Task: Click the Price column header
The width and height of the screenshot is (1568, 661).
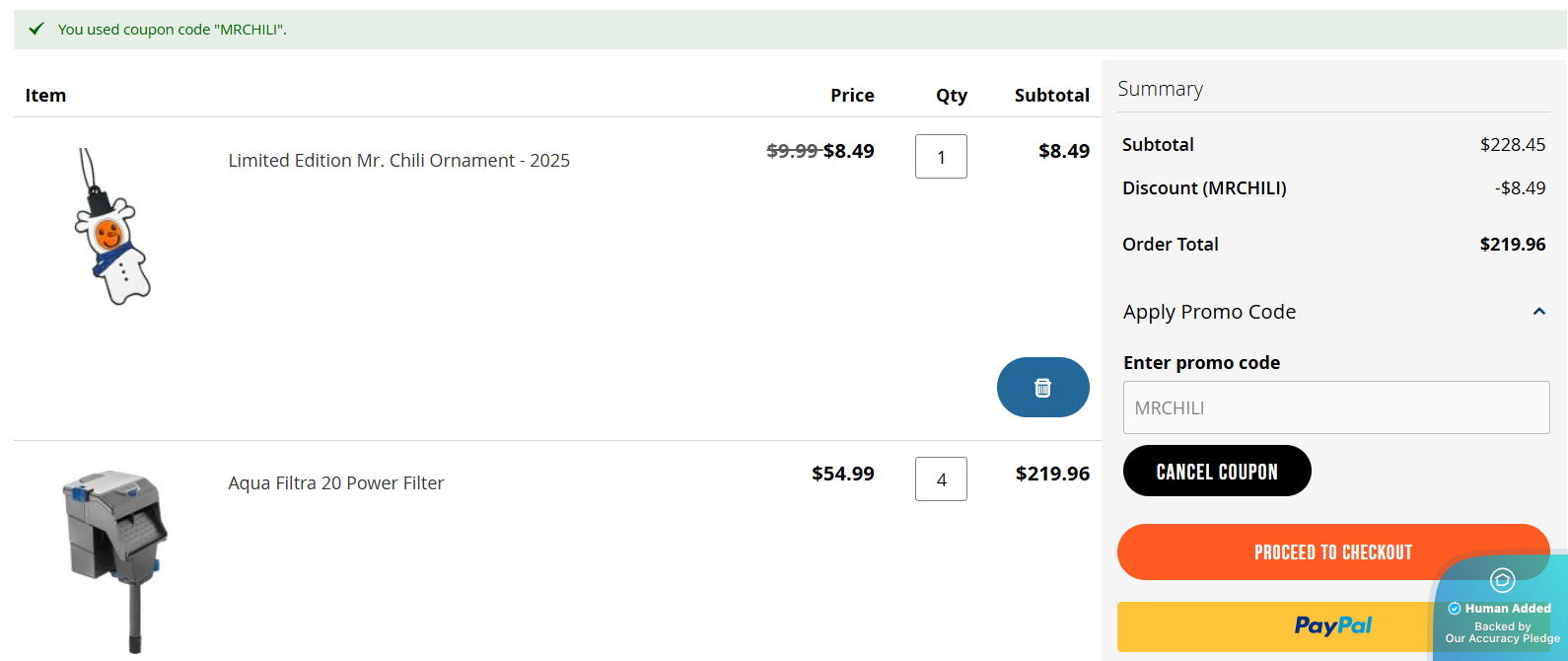Action: (852, 96)
